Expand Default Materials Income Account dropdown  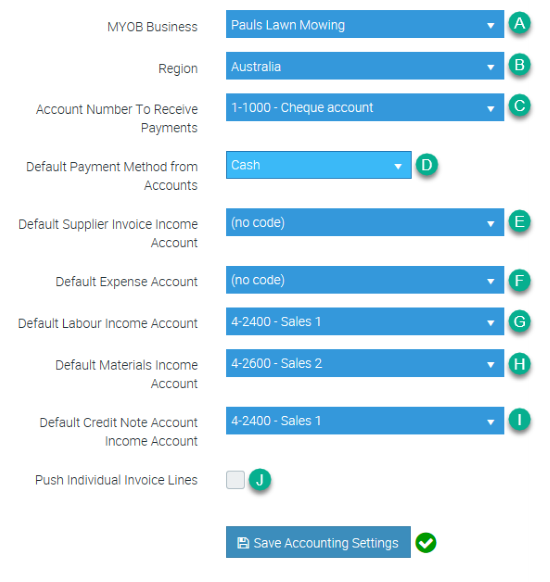tap(365, 363)
